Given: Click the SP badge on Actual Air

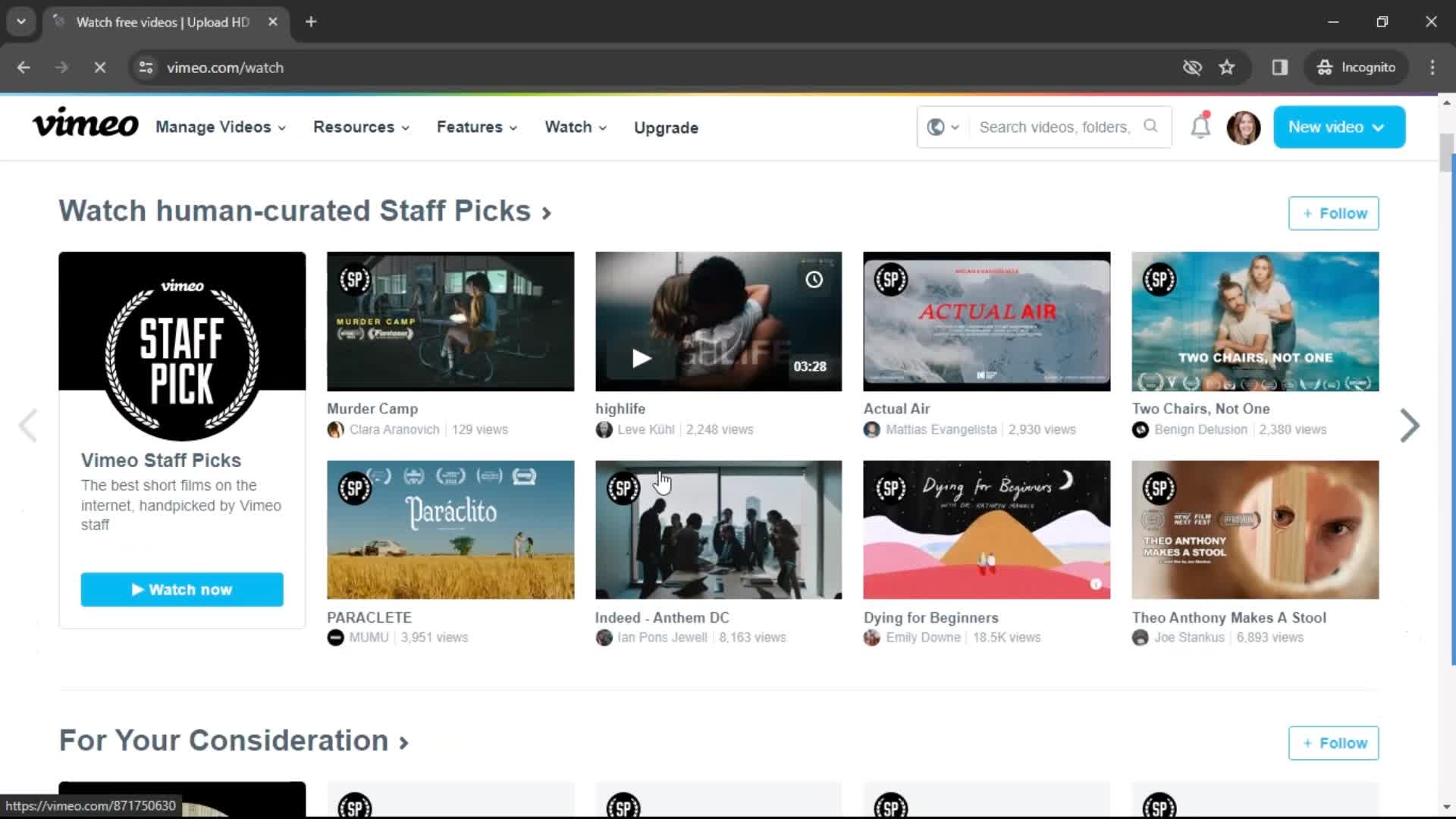Looking at the screenshot, I should [x=890, y=280].
